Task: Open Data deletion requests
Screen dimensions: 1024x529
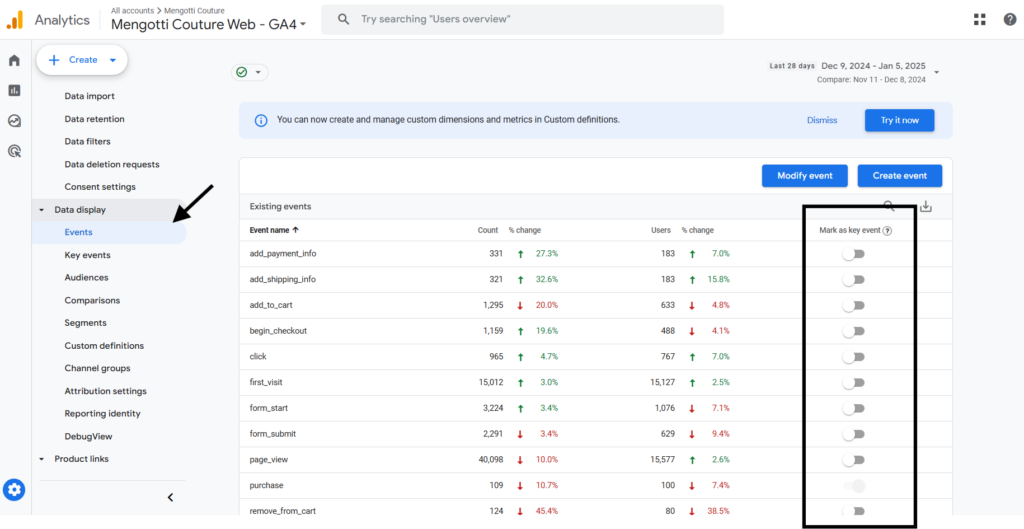Action: coord(112,165)
